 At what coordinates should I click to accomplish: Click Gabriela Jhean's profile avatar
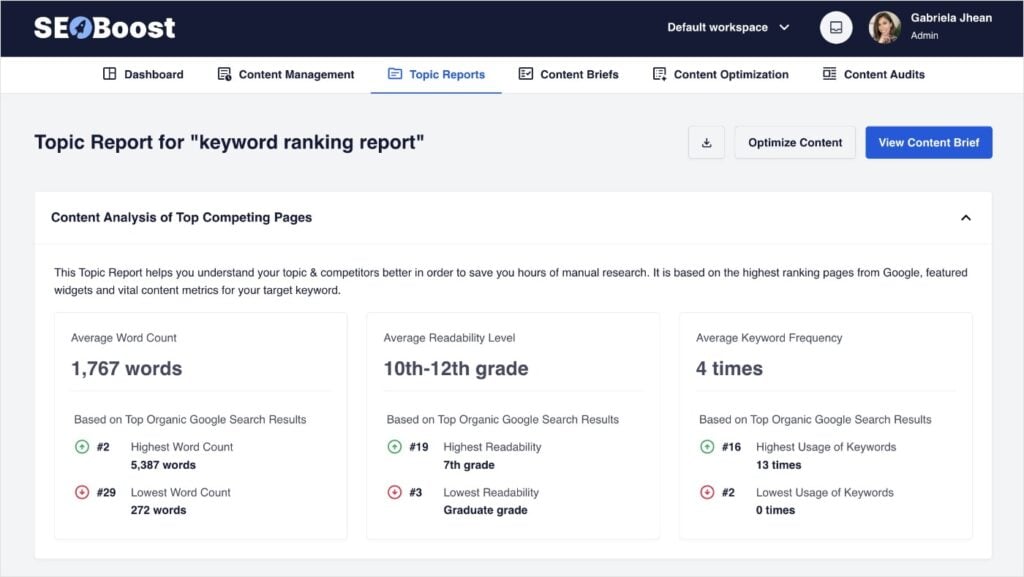pyautogui.click(x=884, y=28)
